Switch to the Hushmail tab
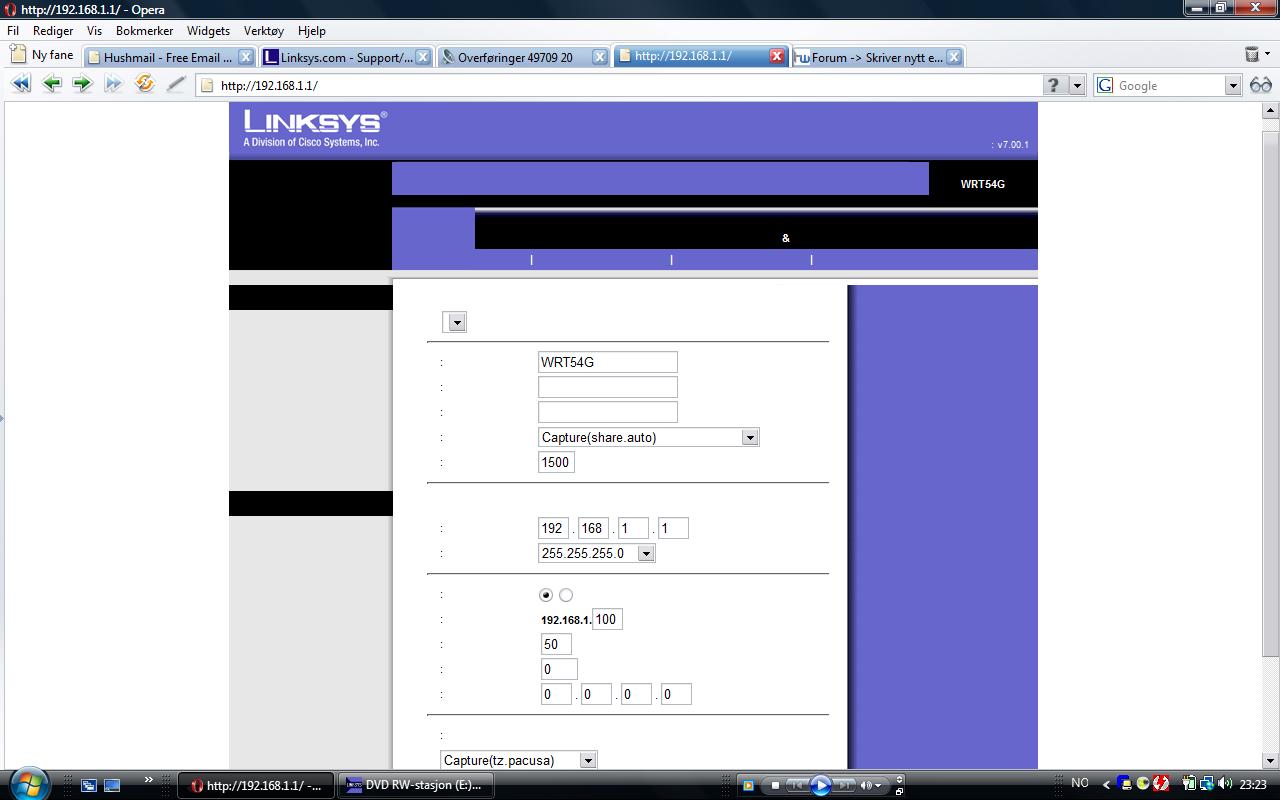The height and width of the screenshot is (800, 1280). (169, 57)
